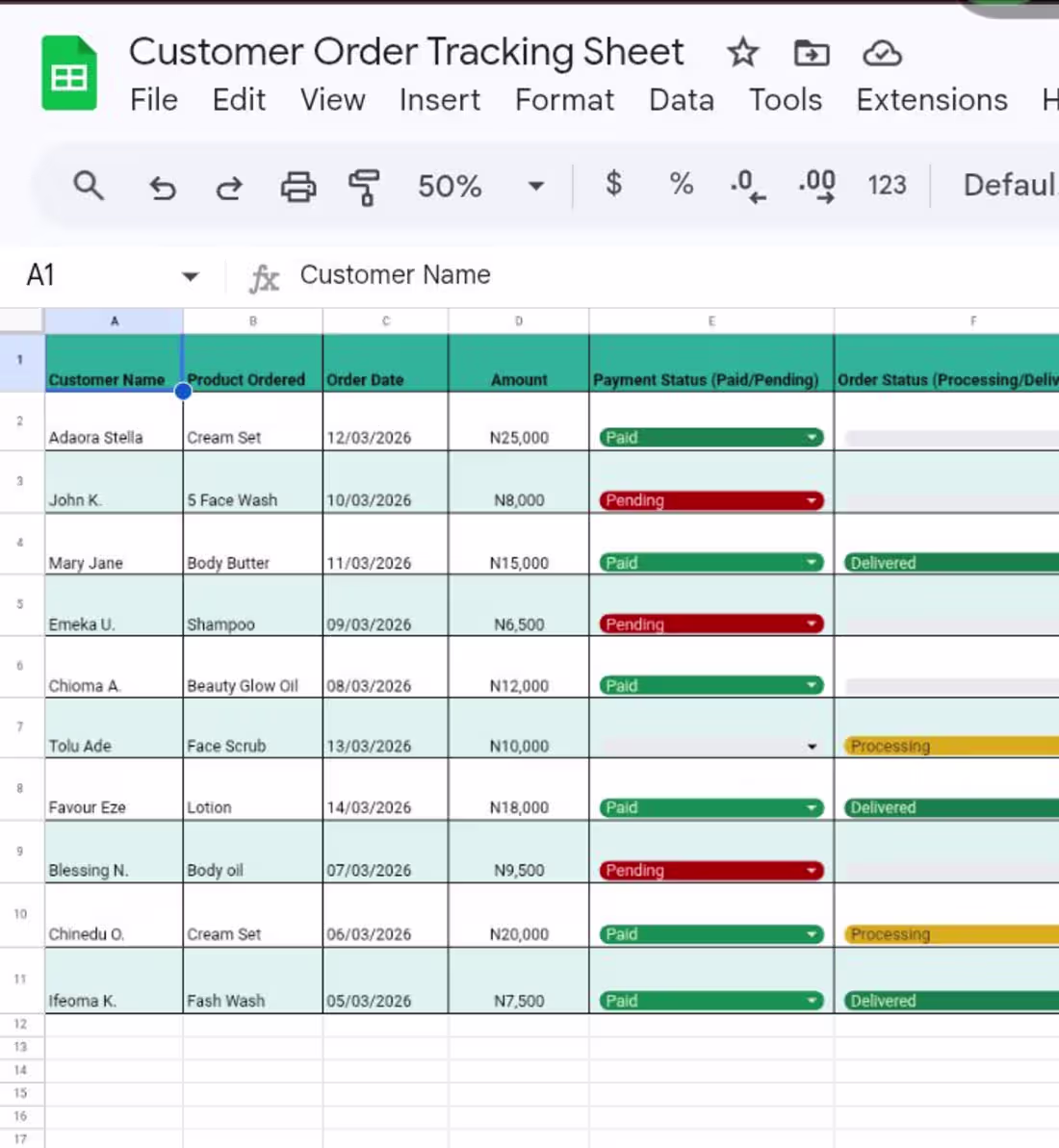This screenshot has height=1148, width=1059.
Task: Star the Customer Order Tracking Sheet
Action: 742,53
